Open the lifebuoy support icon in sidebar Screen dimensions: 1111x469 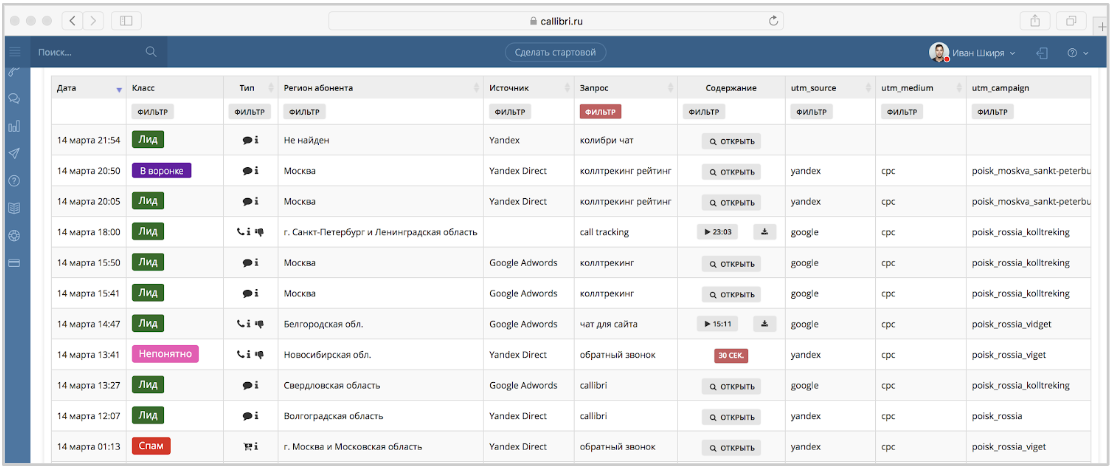coord(14,235)
